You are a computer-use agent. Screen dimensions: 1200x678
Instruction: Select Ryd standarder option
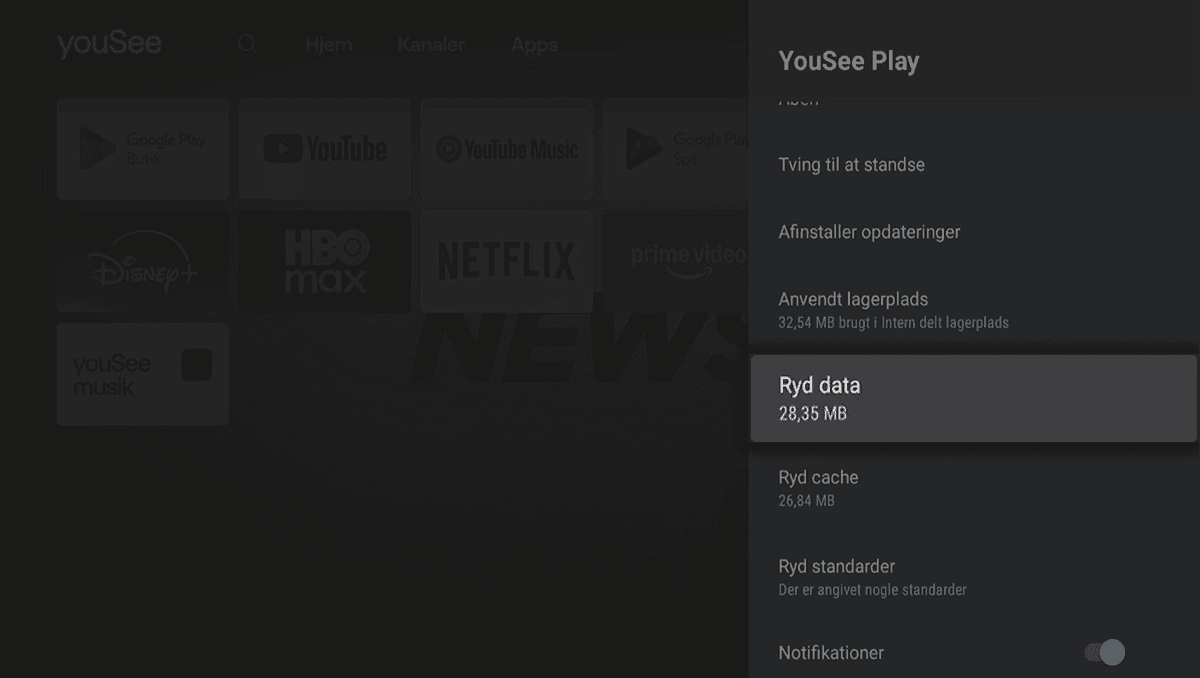click(x=836, y=576)
